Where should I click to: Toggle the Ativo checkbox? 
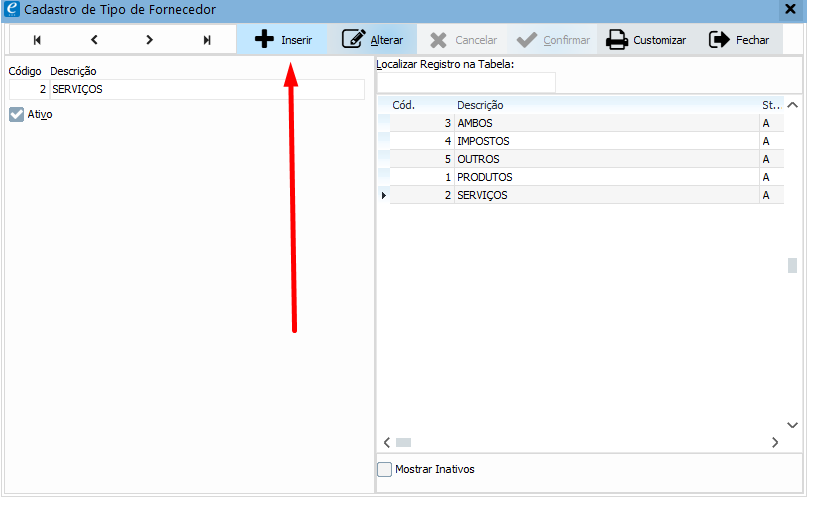tap(16, 115)
